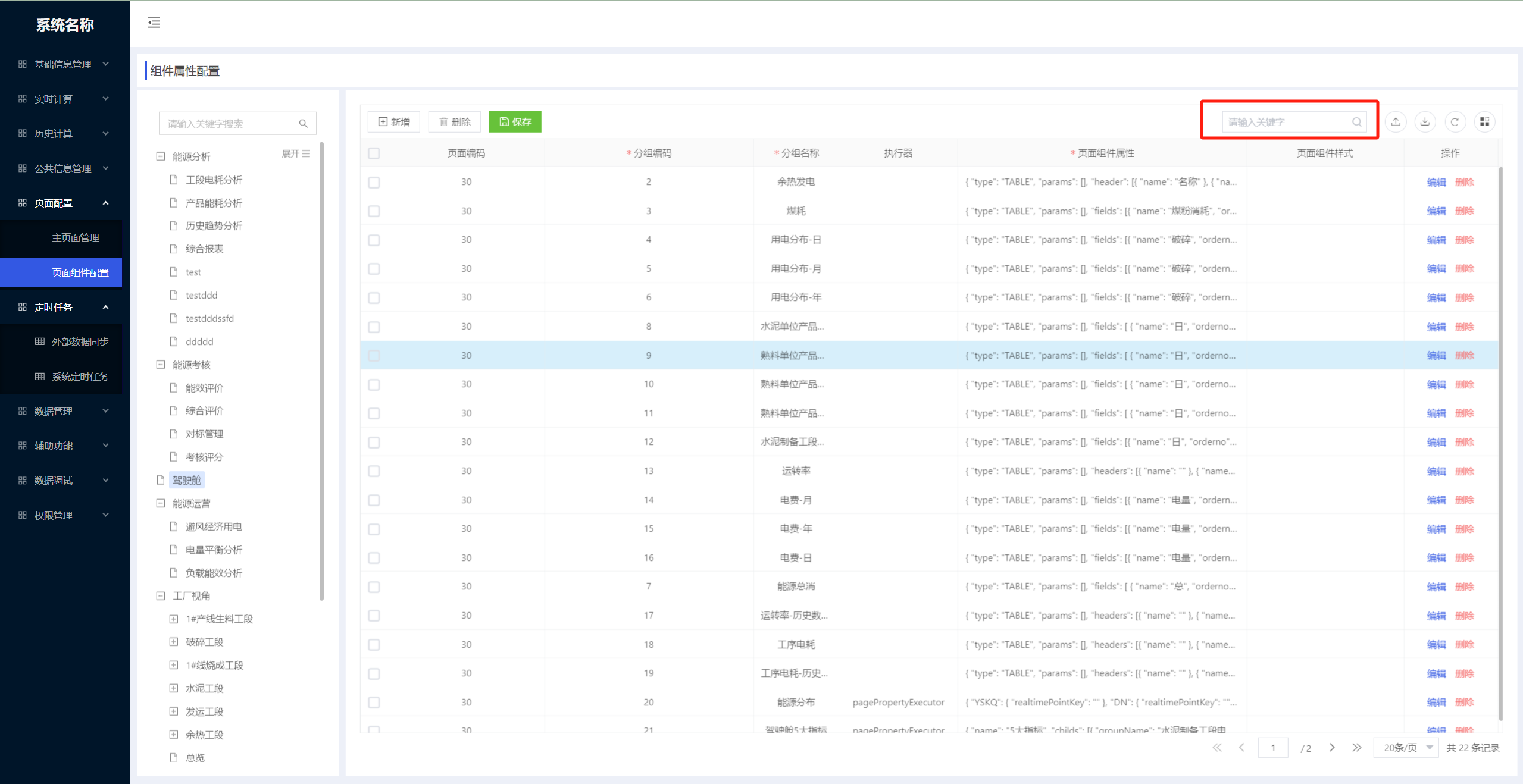Screen dimensions: 1523x784
Task: Click the grid icon beside 历史计算
Action: coord(23,133)
